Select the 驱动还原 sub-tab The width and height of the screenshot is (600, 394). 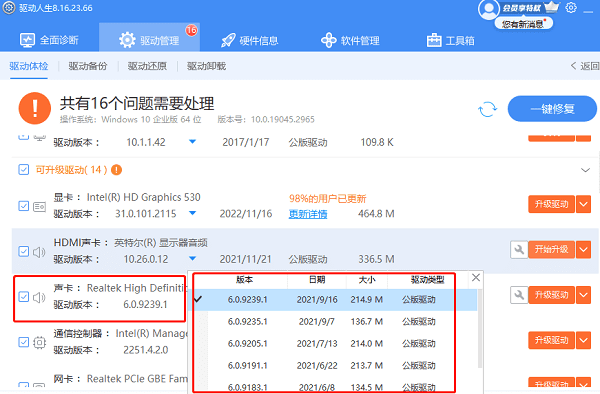tap(147, 66)
